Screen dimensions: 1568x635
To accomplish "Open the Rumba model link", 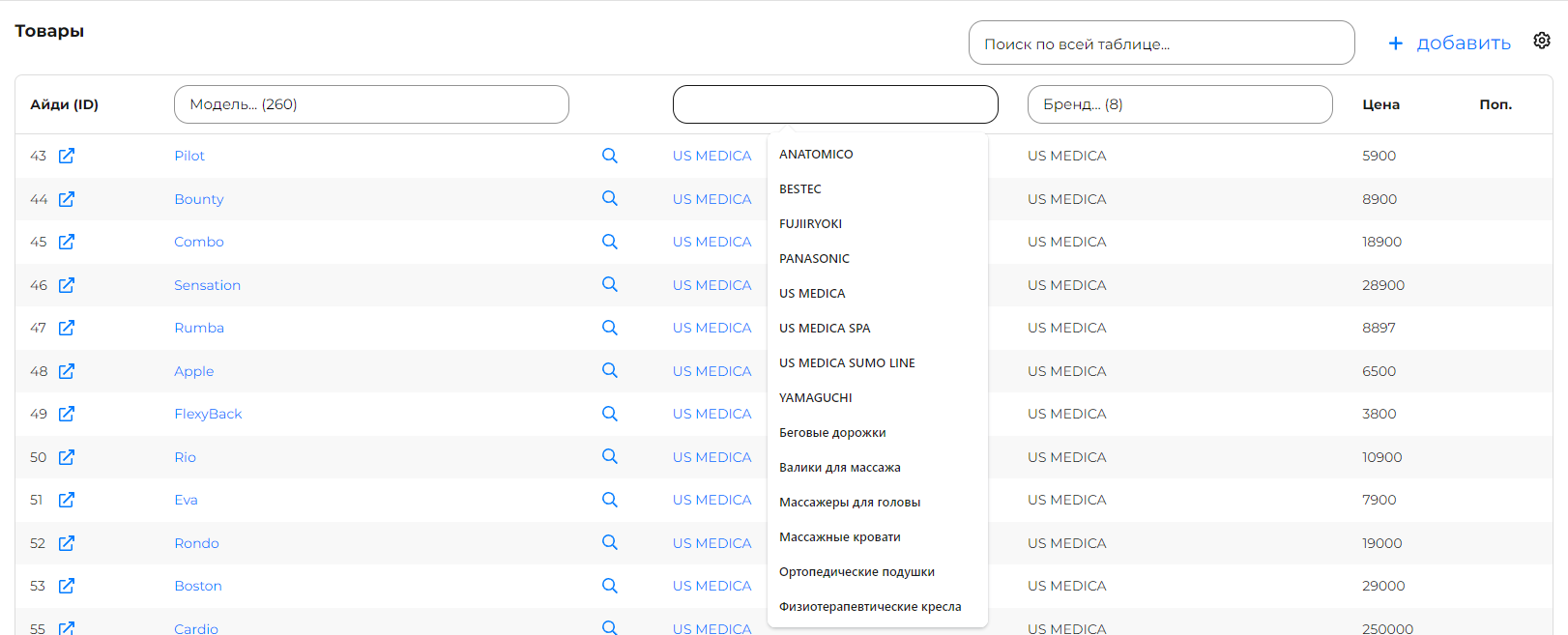I will 199,328.
